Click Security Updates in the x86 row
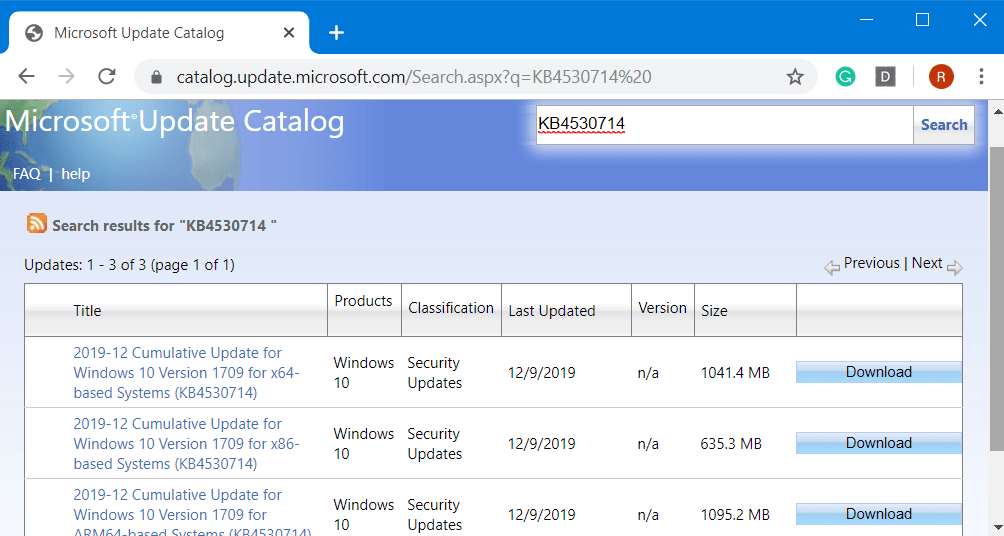1004x536 pixels. tap(435, 444)
